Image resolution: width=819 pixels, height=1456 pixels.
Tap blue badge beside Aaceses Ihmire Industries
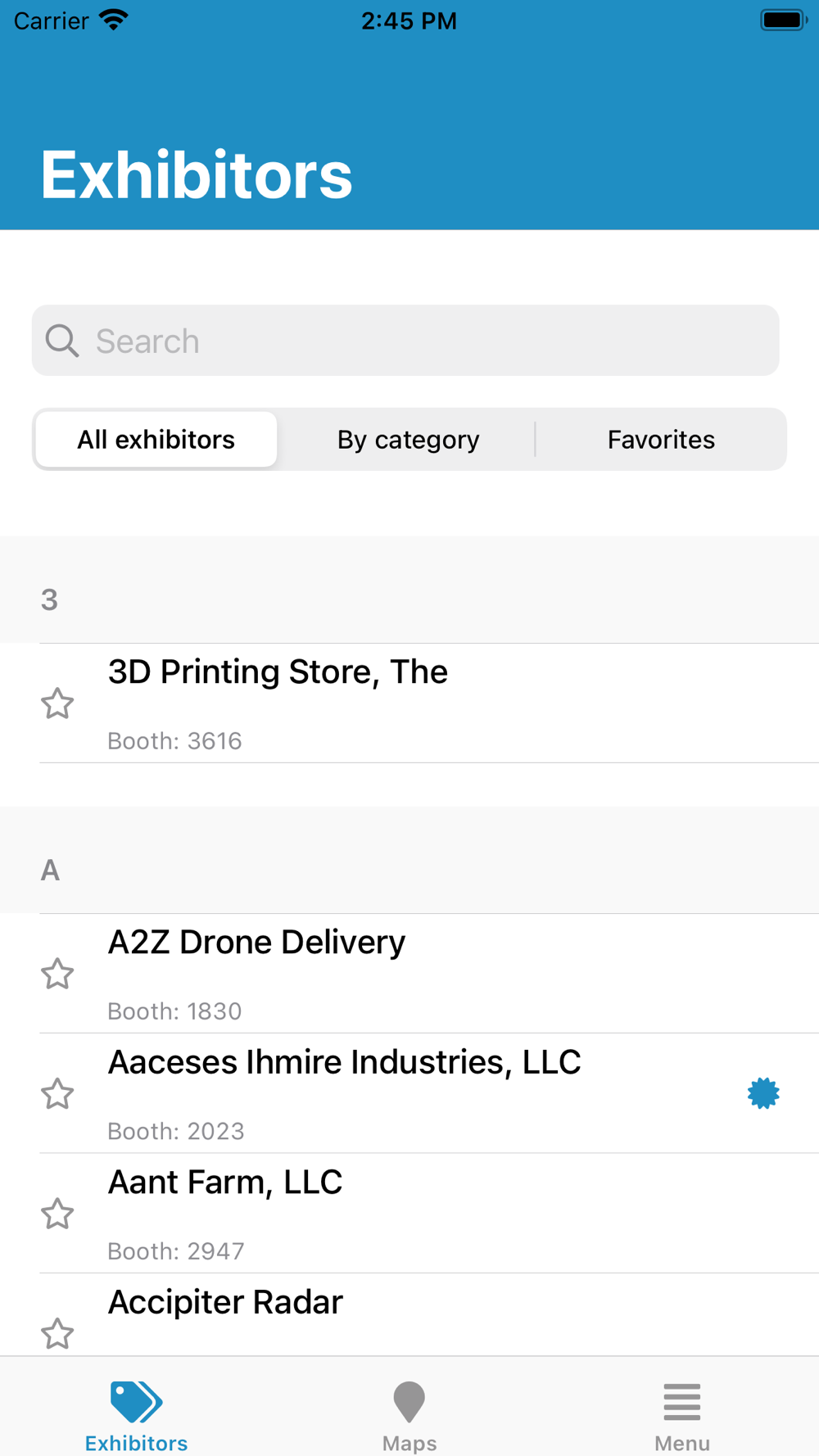click(763, 1093)
